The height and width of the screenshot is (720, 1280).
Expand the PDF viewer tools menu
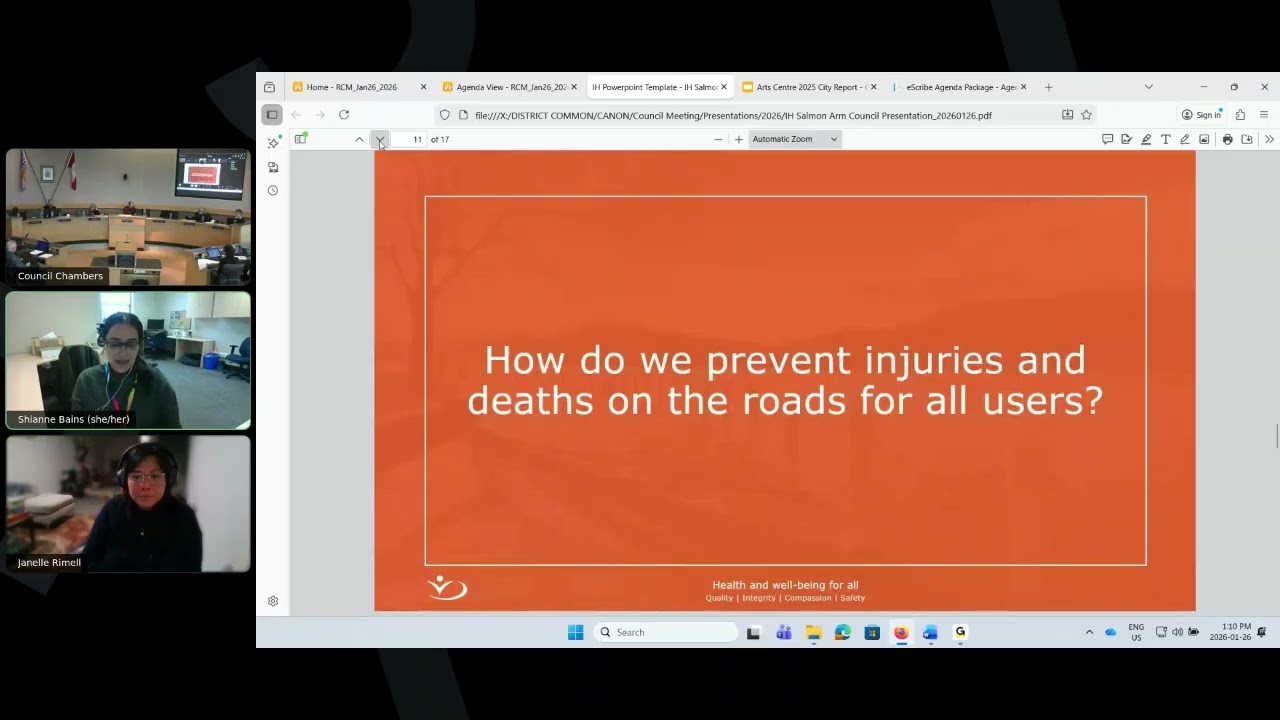(1269, 139)
